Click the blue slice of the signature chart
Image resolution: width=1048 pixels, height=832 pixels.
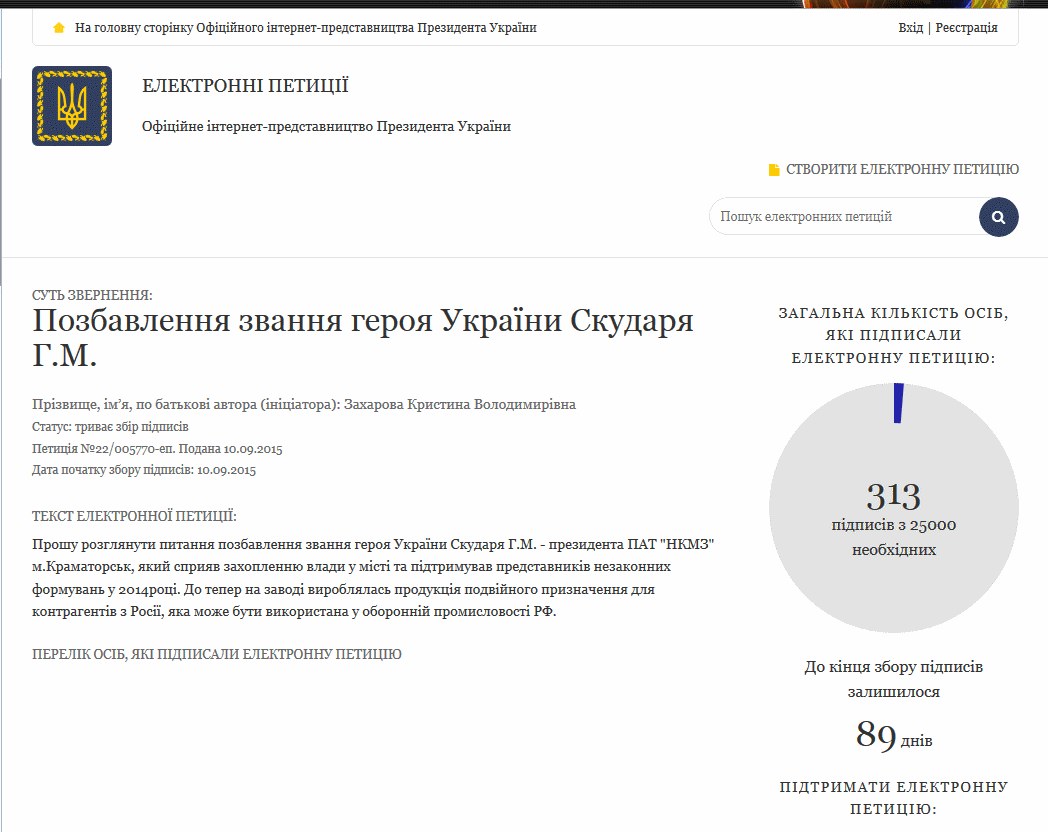click(898, 403)
